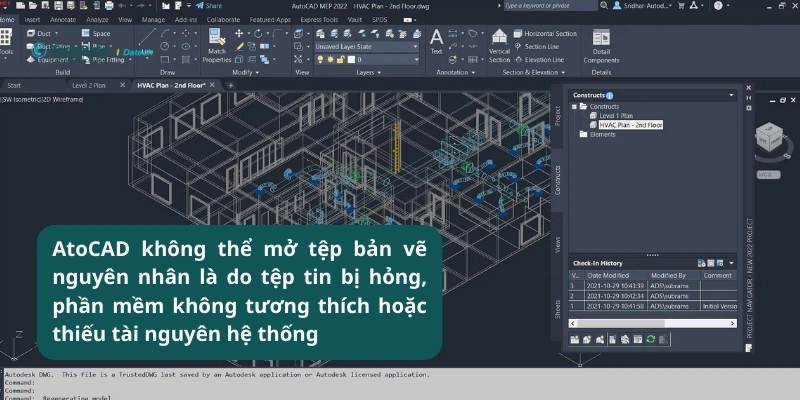Click the Match Properties tool
The height and width of the screenshot is (400, 800).
coord(217,46)
